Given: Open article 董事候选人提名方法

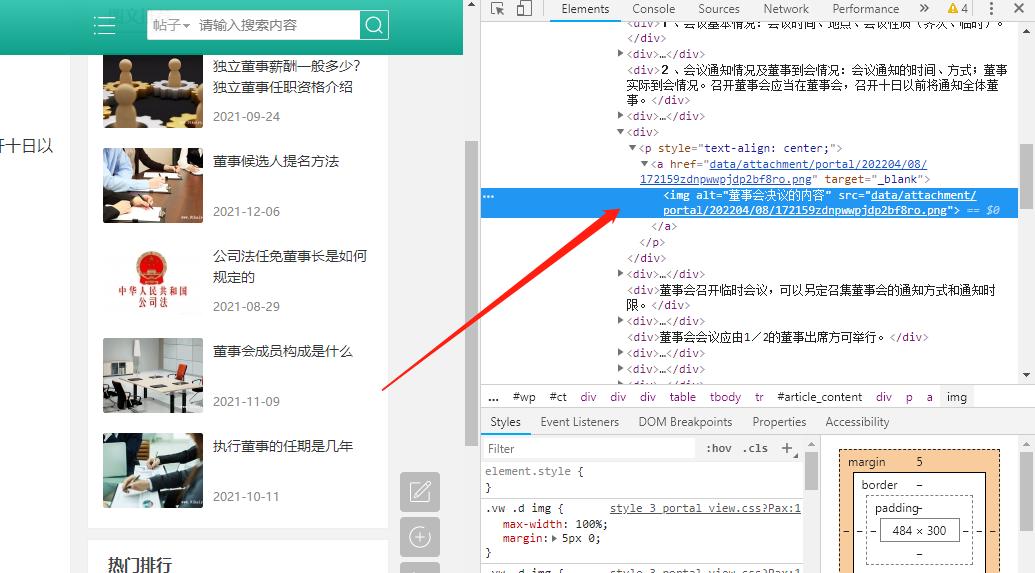Looking at the screenshot, I should (x=276, y=161).
